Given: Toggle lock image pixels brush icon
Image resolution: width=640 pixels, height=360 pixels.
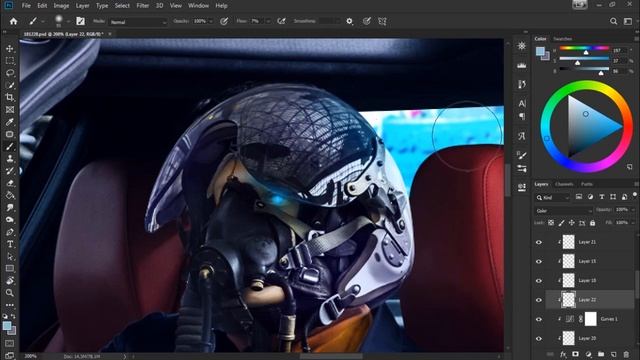Looking at the screenshot, I should [561, 223].
